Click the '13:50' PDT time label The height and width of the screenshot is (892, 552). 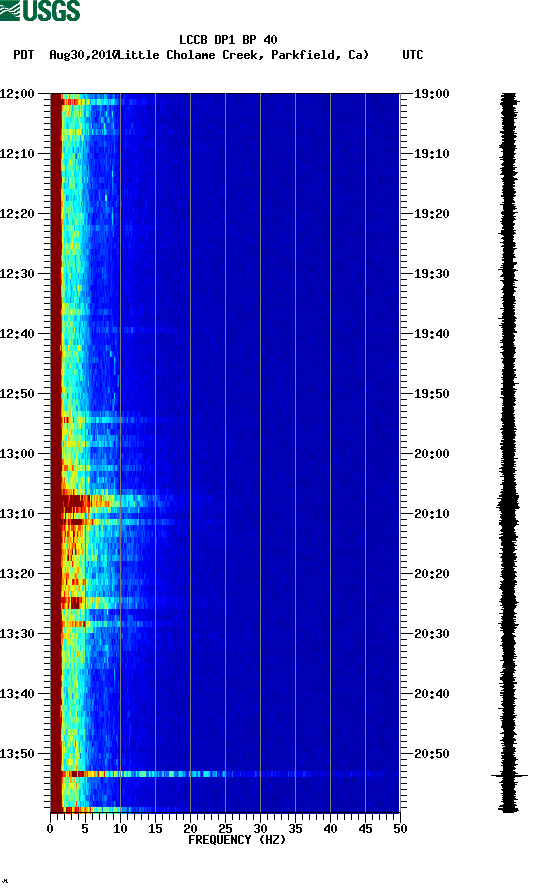(17, 754)
